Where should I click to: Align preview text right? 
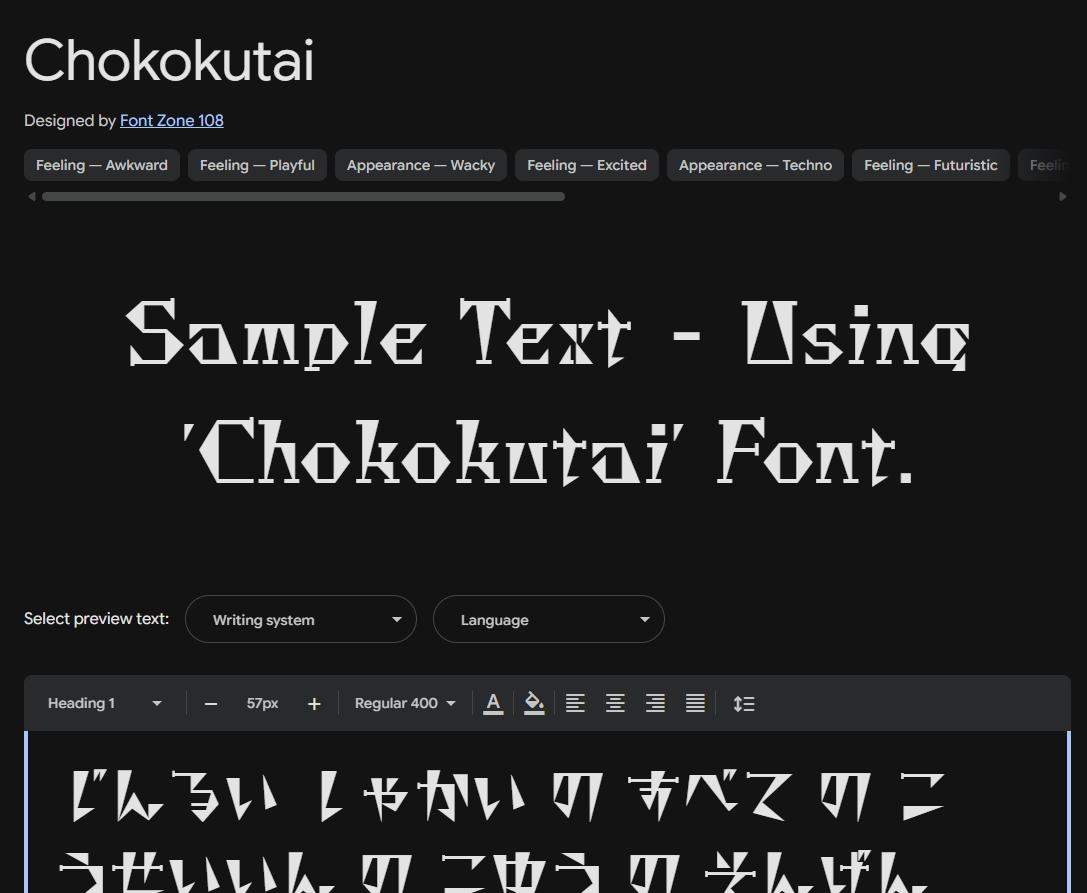pyautogui.click(x=656, y=703)
